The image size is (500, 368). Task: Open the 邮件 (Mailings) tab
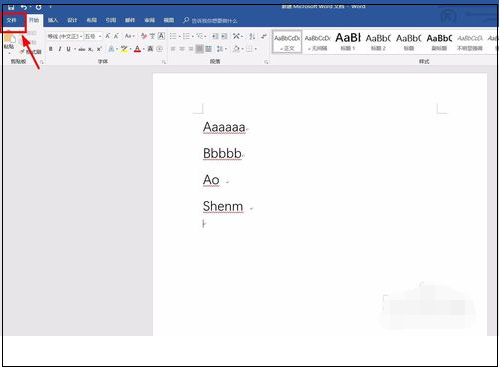coord(130,20)
